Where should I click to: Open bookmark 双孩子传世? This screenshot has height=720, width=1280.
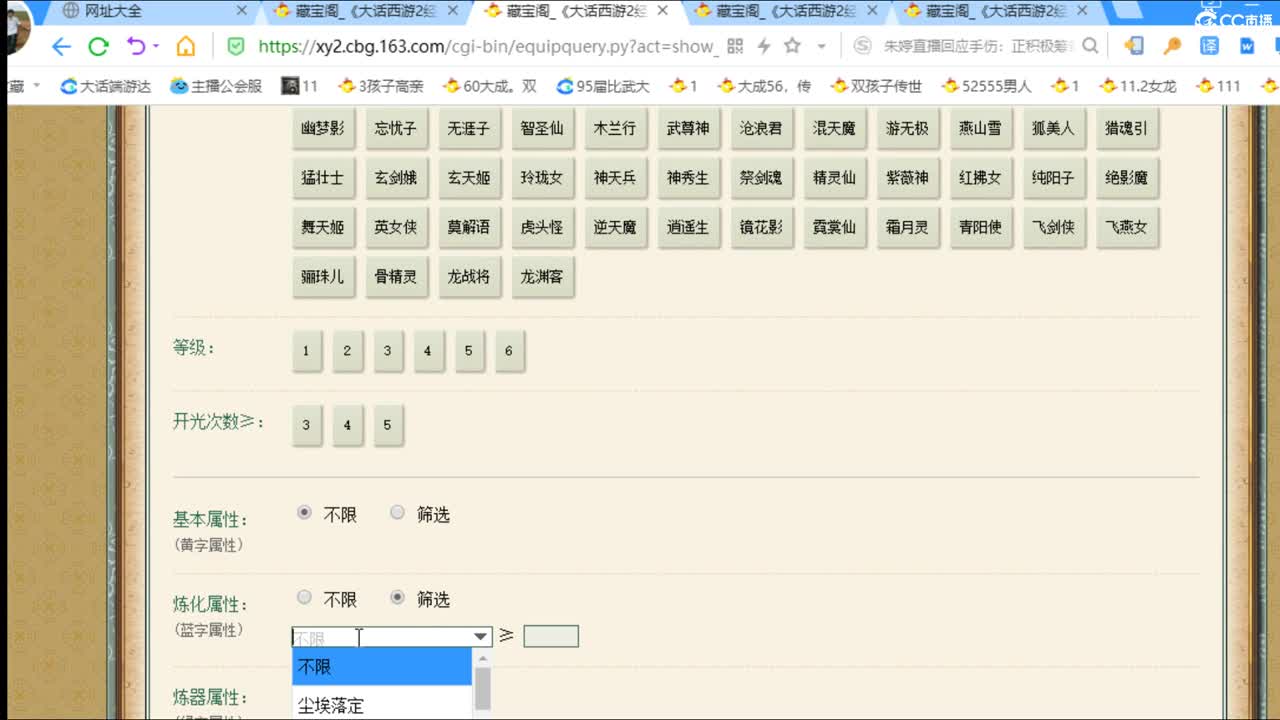tap(876, 86)
